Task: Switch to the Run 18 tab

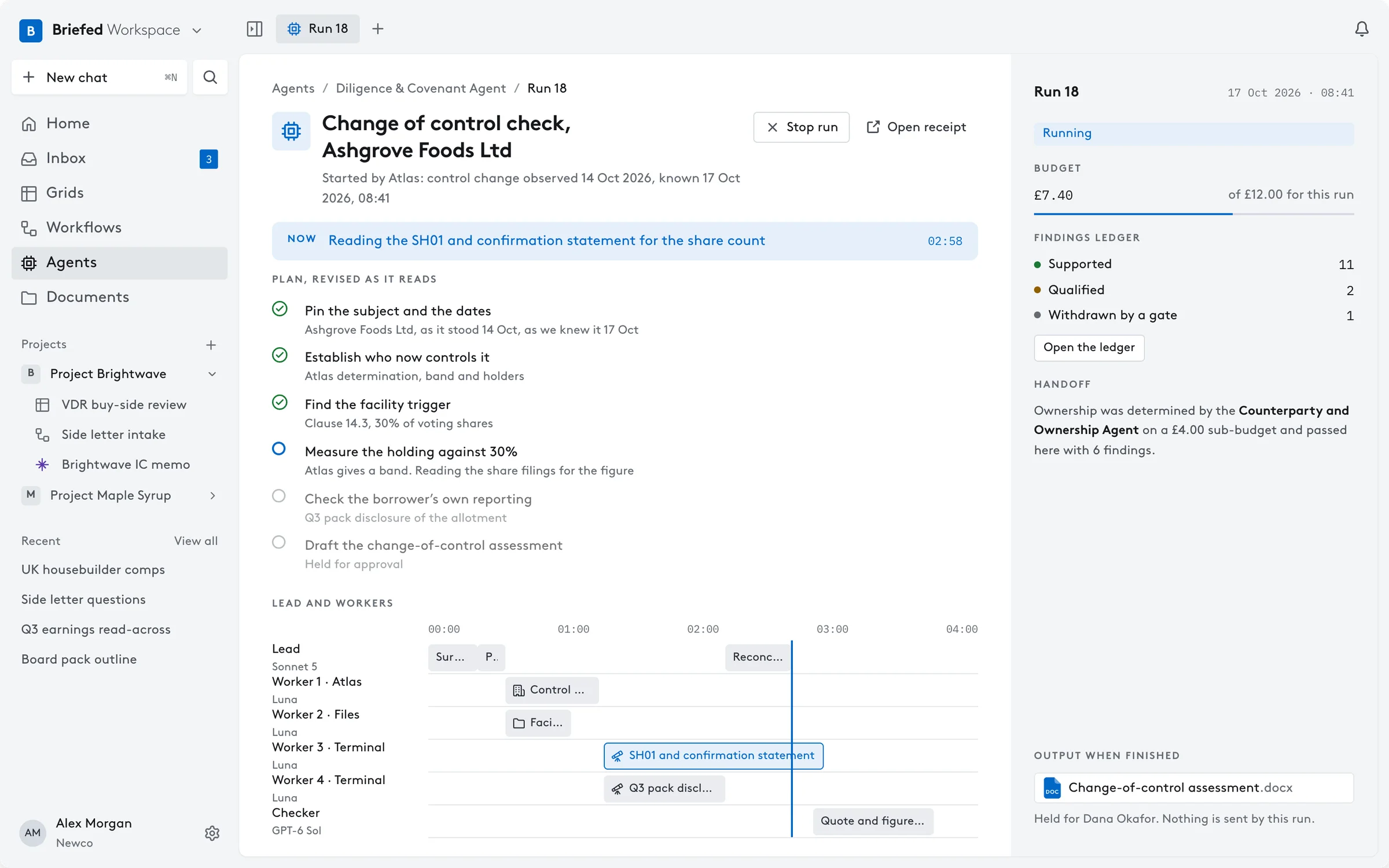Action: (318, 29)
